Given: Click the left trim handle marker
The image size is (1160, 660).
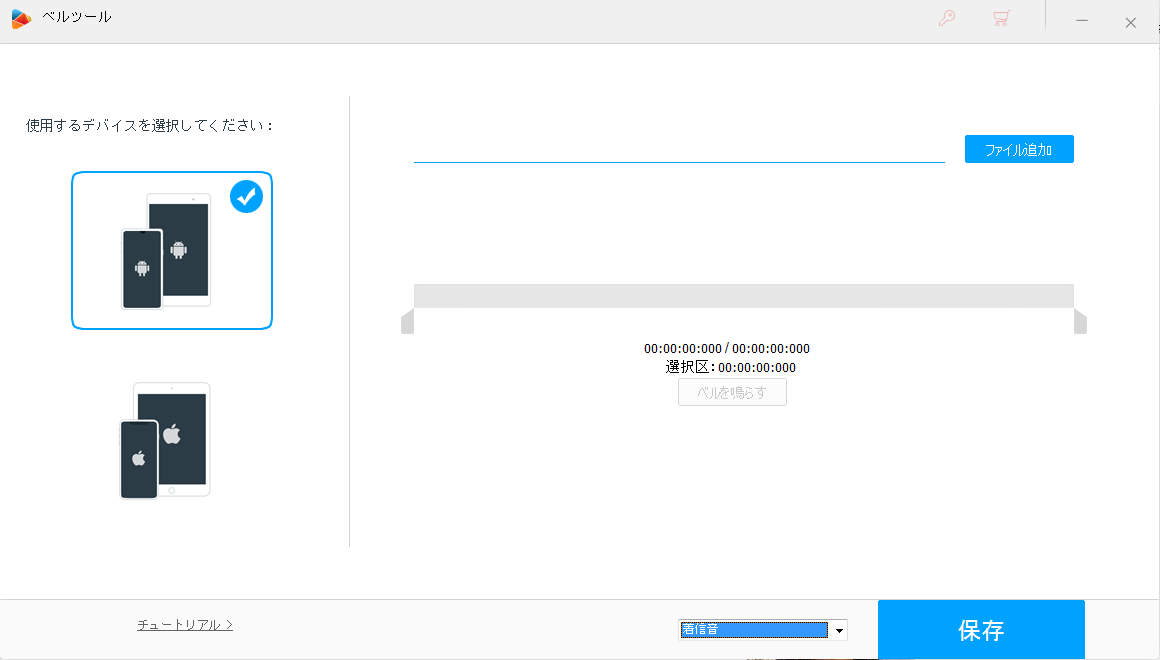Looking at the screenshot, I should point(408,322).
